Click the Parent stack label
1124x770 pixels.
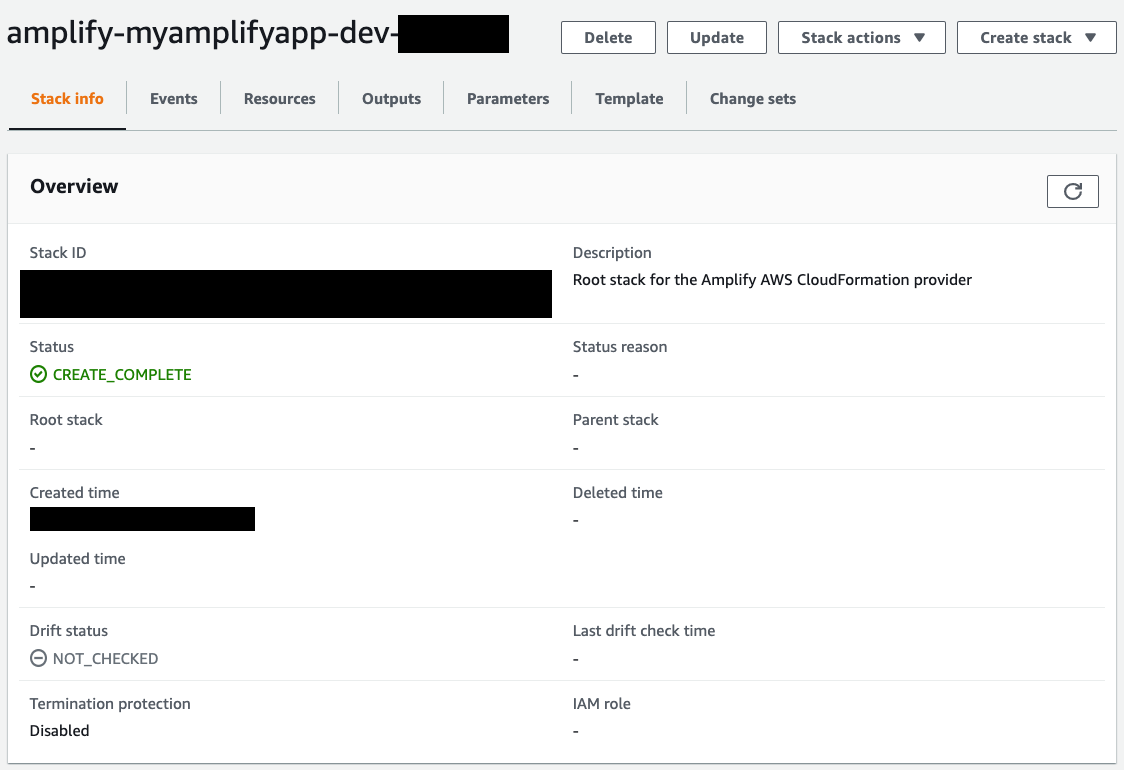[x=616, y=420]
